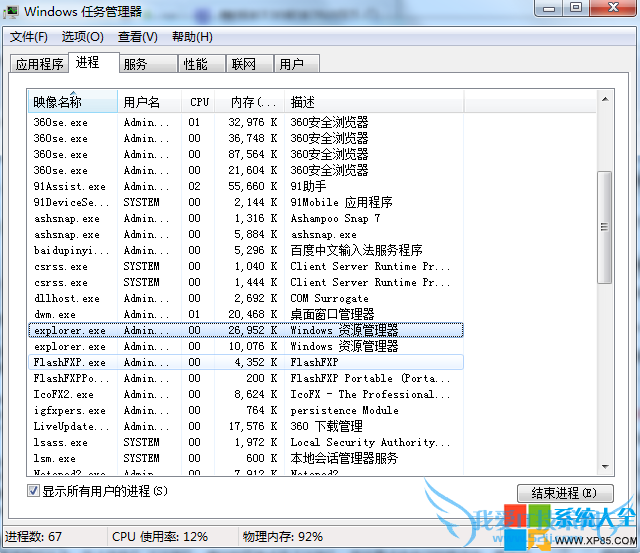Select the lsass.exe process
This screenshot has height=553, width=640.
point(246,442)
